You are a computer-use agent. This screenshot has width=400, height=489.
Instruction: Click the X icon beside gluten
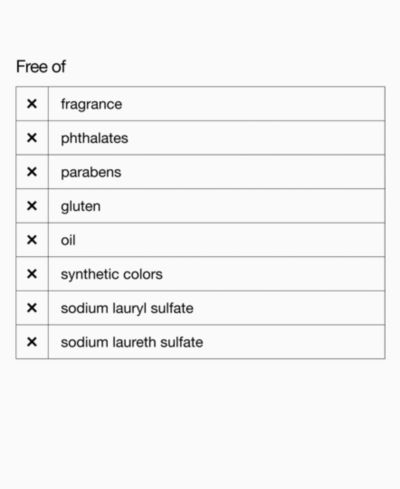coord(32,206)
